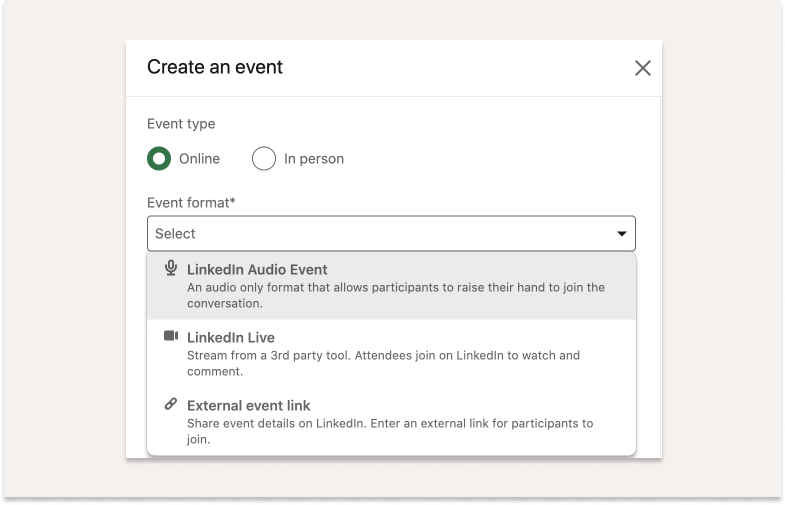
Task: Select the Online event type radio button
Action: tap(159, 159)
